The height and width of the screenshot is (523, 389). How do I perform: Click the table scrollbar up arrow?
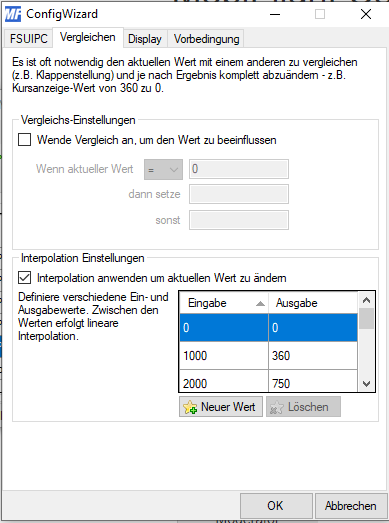click(x=366, y=300)
